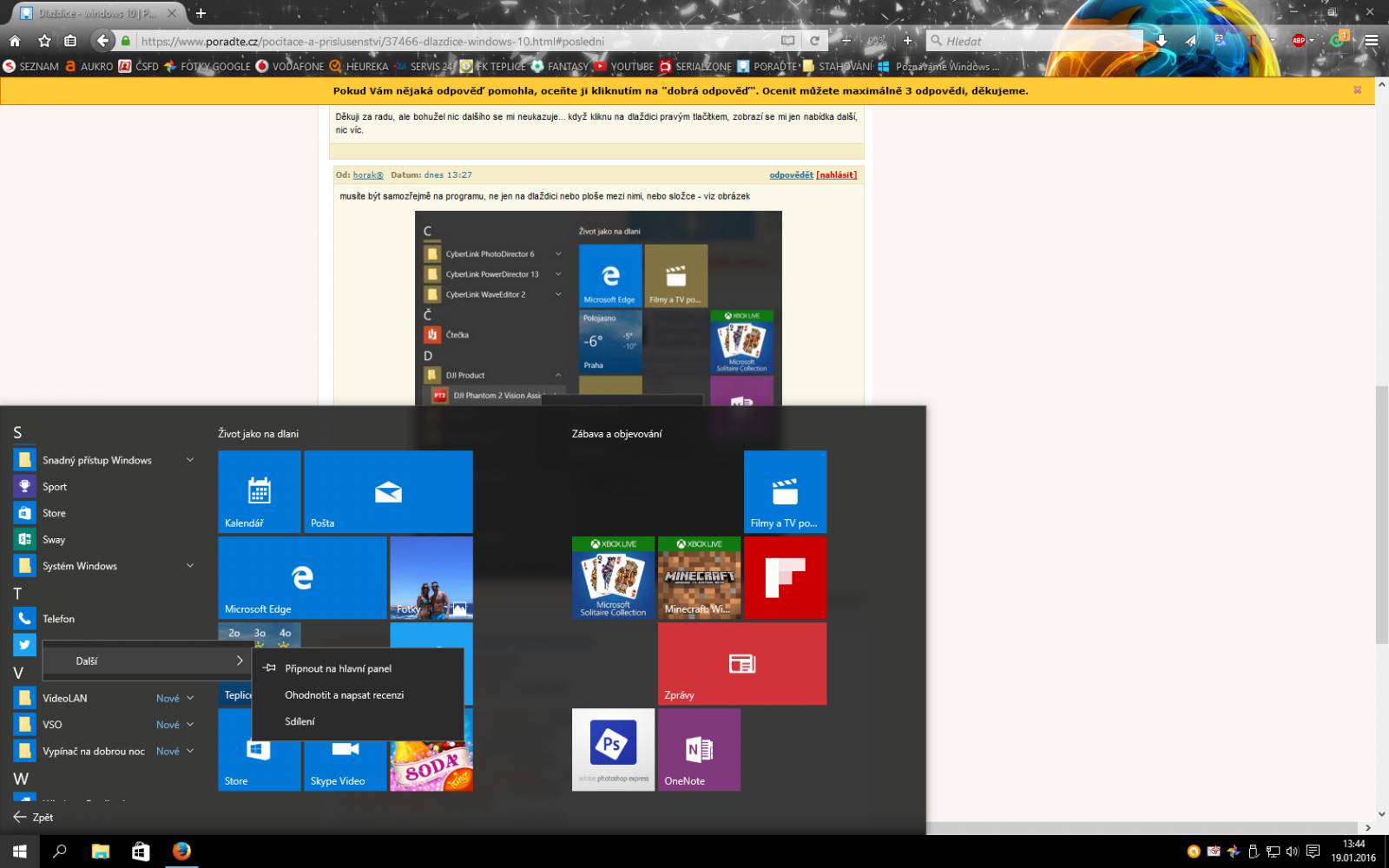Click the nahlásit link
The height and width of the screenshot is (868, 1389).
(x=837, y=174)
